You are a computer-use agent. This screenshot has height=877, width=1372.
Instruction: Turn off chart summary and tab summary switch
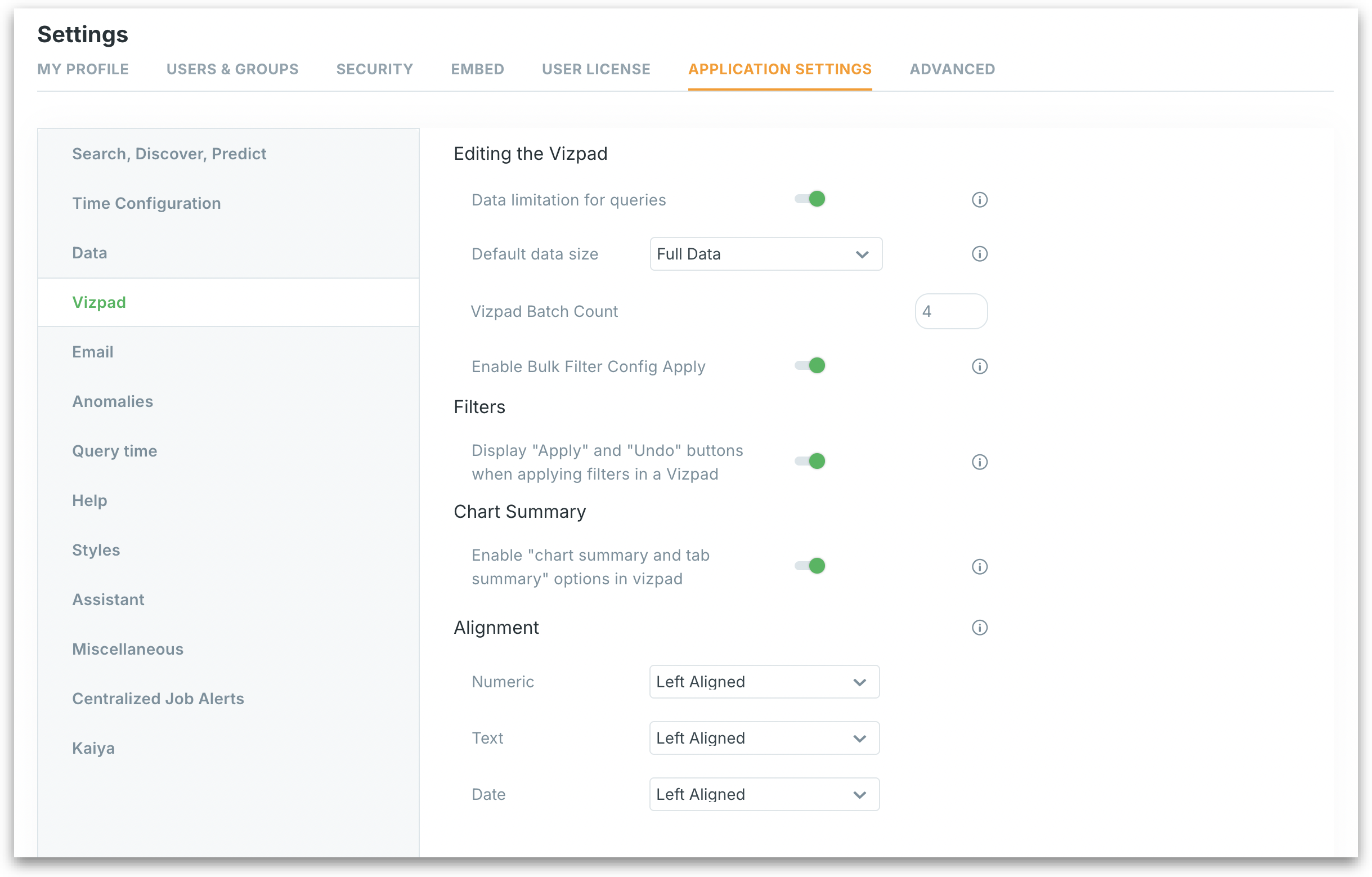pos(810,566)
